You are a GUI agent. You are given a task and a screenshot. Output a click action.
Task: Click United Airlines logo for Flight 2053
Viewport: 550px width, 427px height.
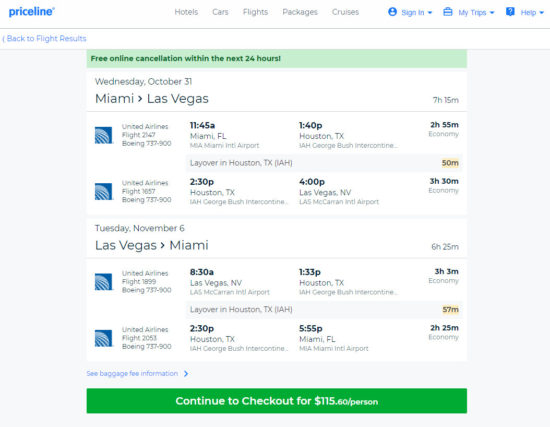tap(103, 338)
